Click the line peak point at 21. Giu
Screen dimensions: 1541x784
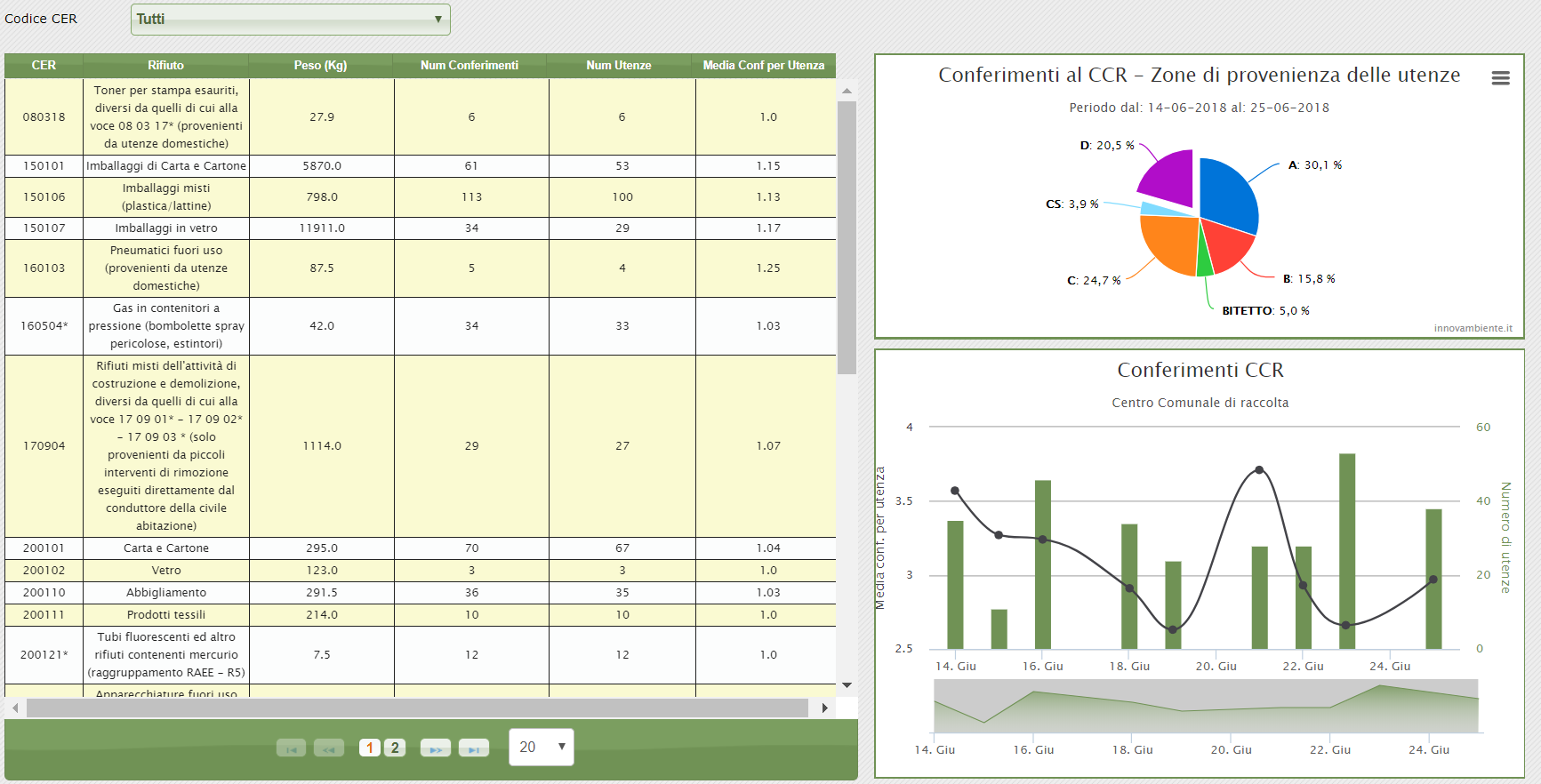(1259, 470)
